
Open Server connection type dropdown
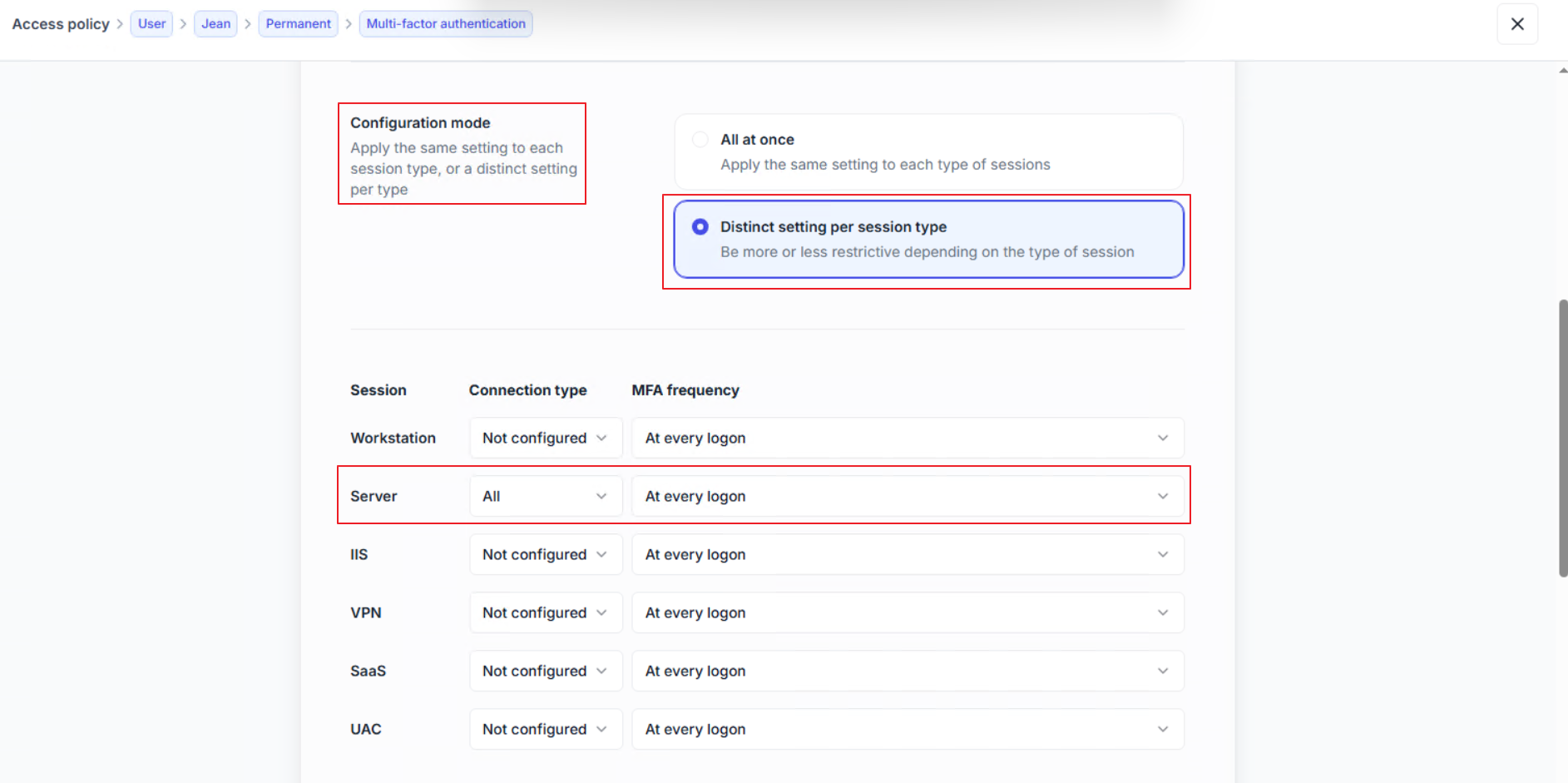(545, 497)
